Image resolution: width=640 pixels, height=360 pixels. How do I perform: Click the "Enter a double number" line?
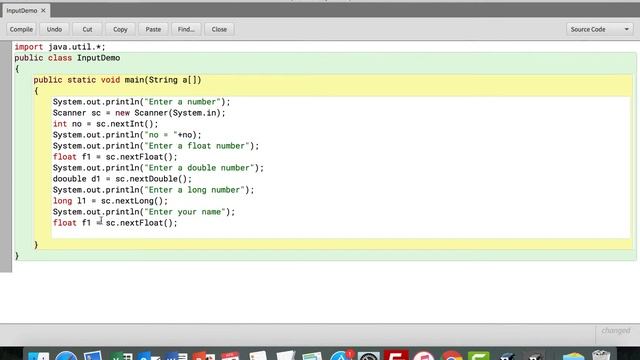158,168
